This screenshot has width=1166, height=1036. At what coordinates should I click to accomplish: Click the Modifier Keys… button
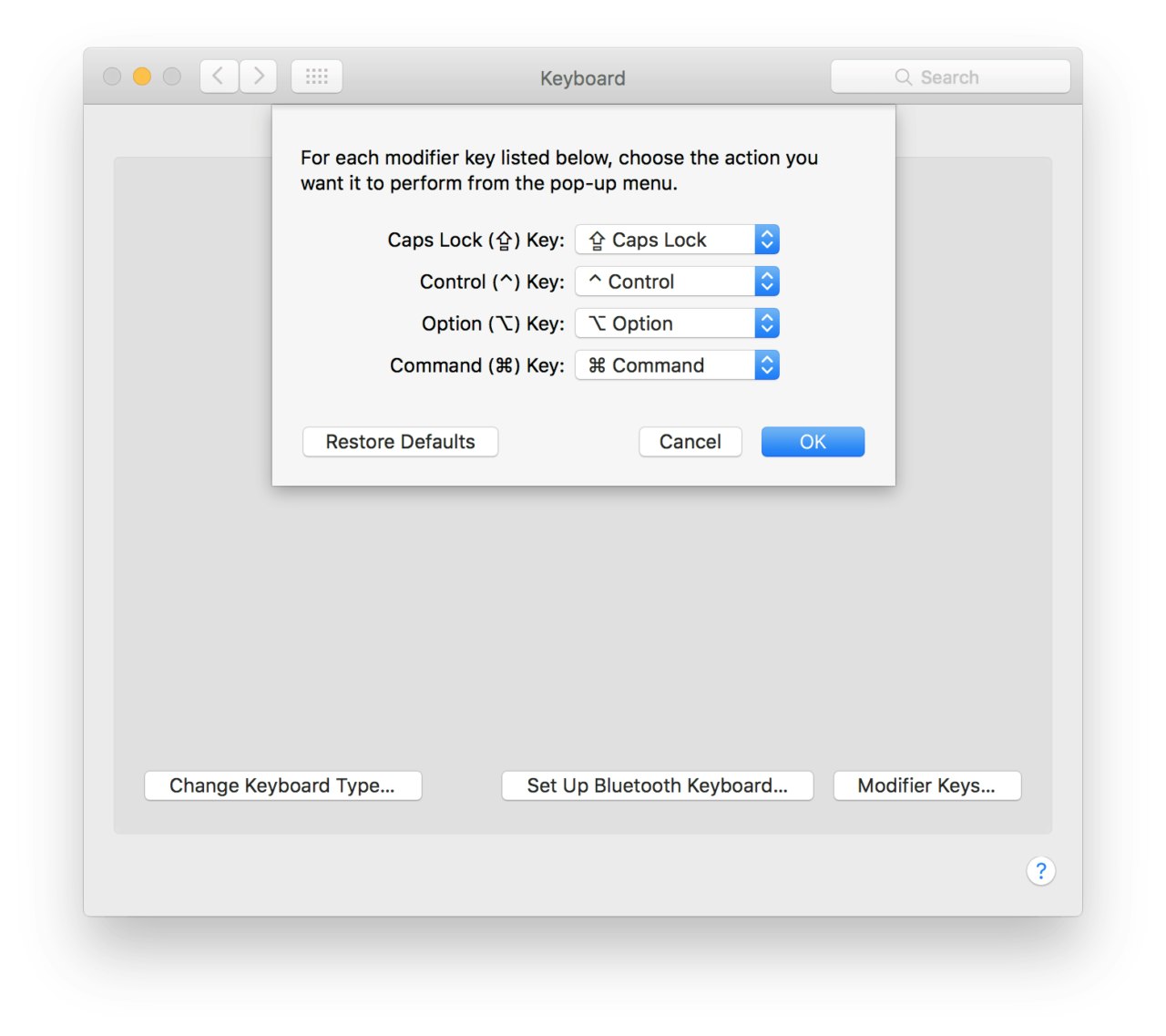(926, 785)
